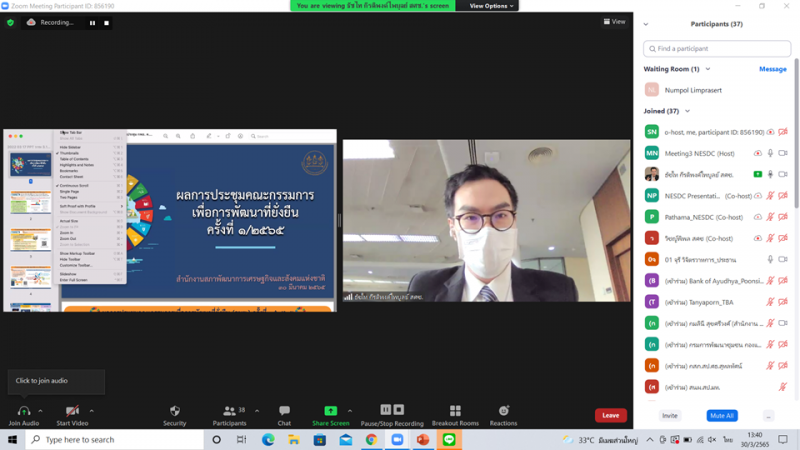Open Task View on taskbar
The width and height of the screenshot is (800, 450).
tap(241, 439)
